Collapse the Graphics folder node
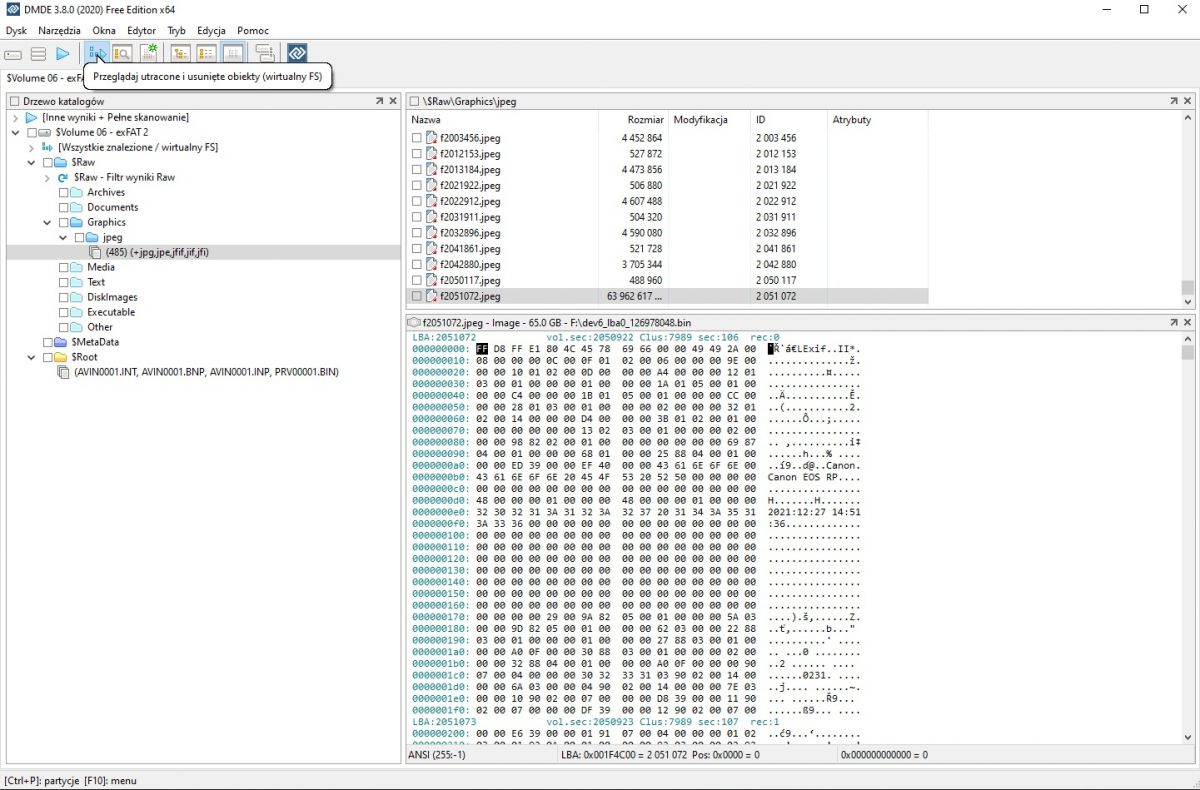This screenshot has height=790, width=1200. pyautogui.click(x=47, y=222)
